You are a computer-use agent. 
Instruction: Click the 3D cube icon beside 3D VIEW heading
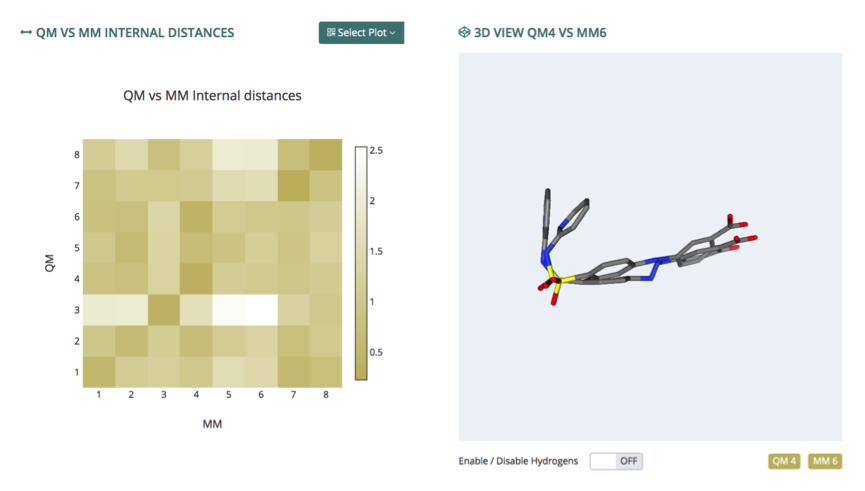point(464,33)
